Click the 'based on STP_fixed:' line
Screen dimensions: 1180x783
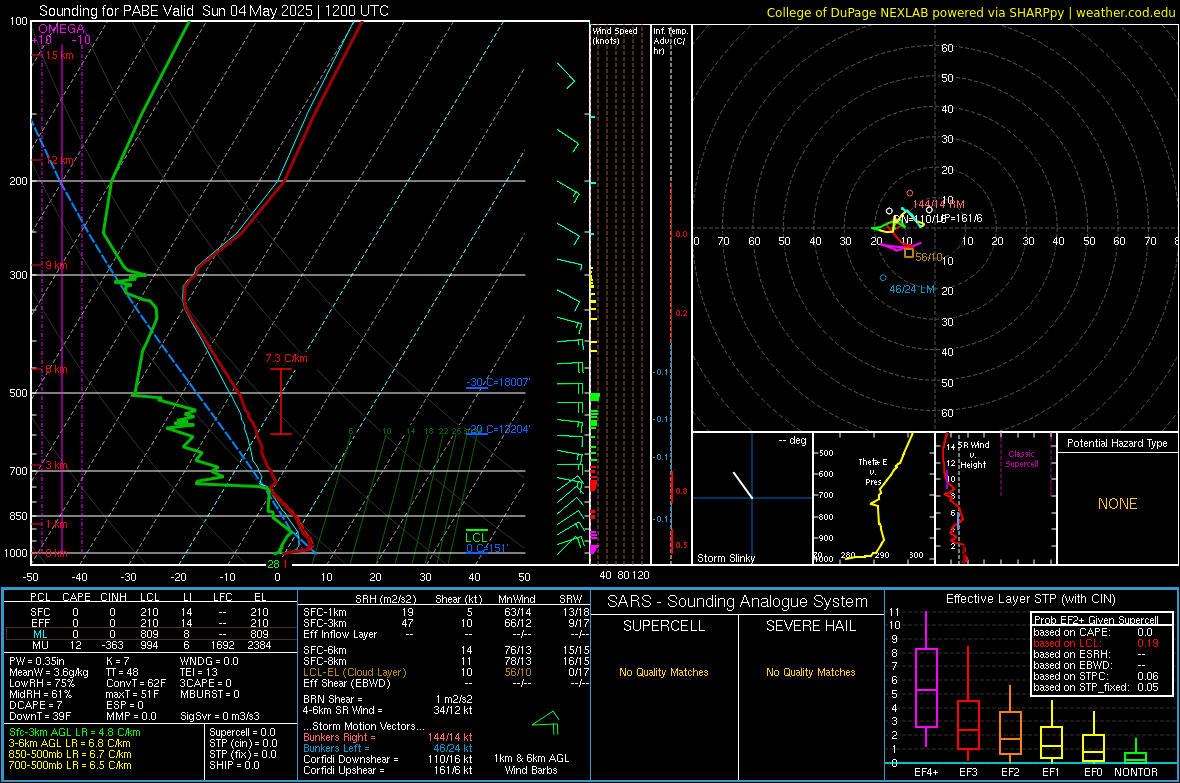pyautogui.click(x=1096, y=687)
